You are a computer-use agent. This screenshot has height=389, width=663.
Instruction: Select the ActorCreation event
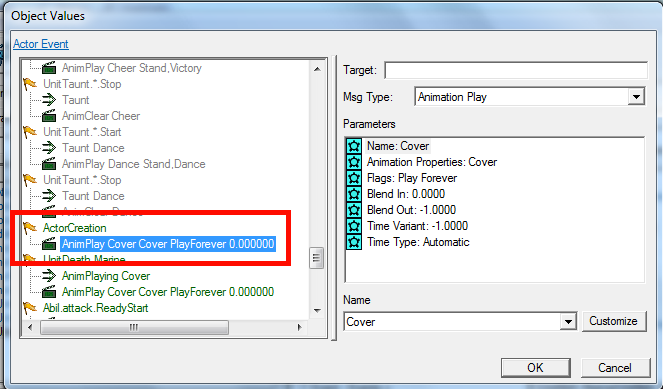click(74, 228)
